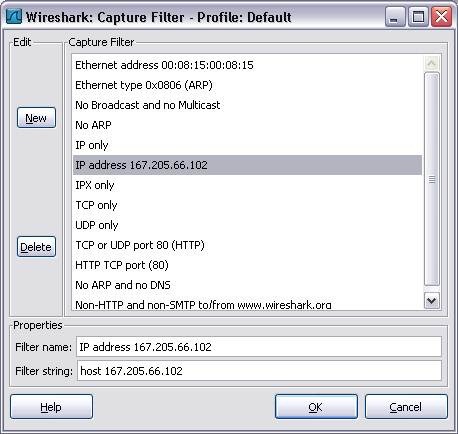This screenshot has height=434, width=458.
Task: Click the filter list scroll down arrow
Action: click(432, 301)
